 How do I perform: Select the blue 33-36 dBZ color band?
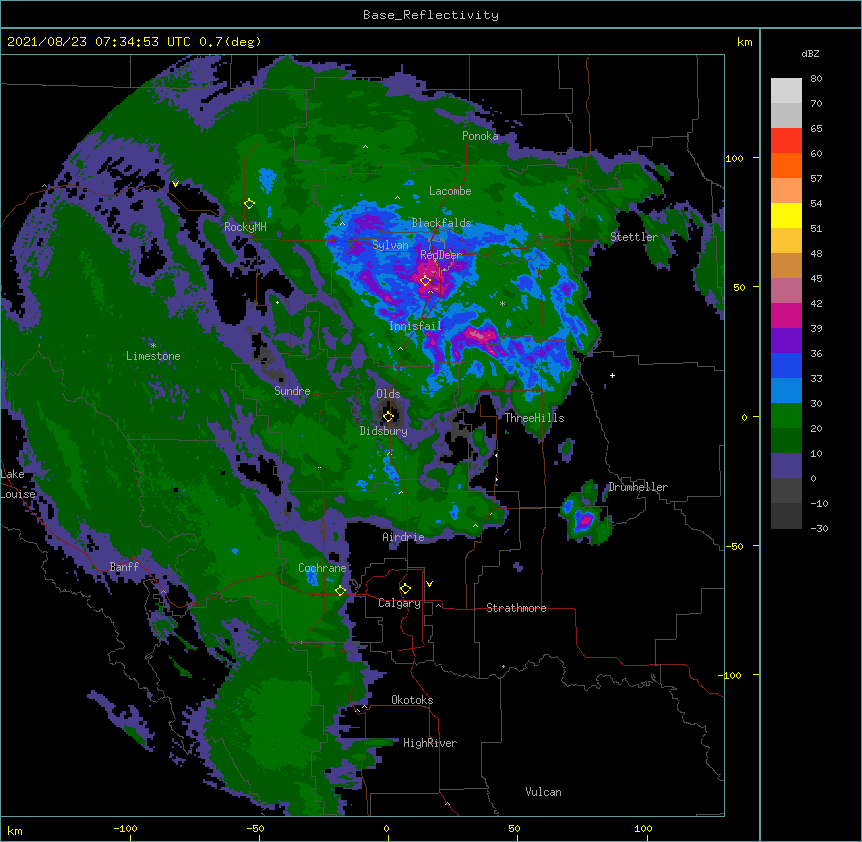tap(786, 365)
